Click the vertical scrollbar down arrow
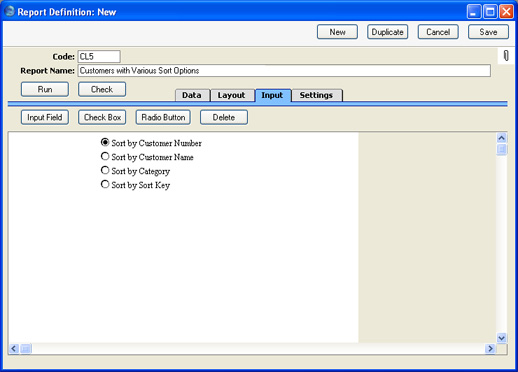Viewport: 518px width, 372px height. coord(502,338)
